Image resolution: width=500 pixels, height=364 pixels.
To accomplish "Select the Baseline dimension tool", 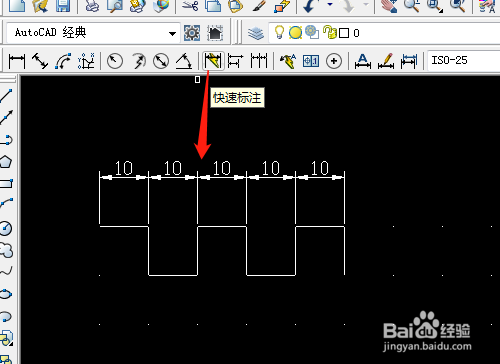I will (235, 61).
